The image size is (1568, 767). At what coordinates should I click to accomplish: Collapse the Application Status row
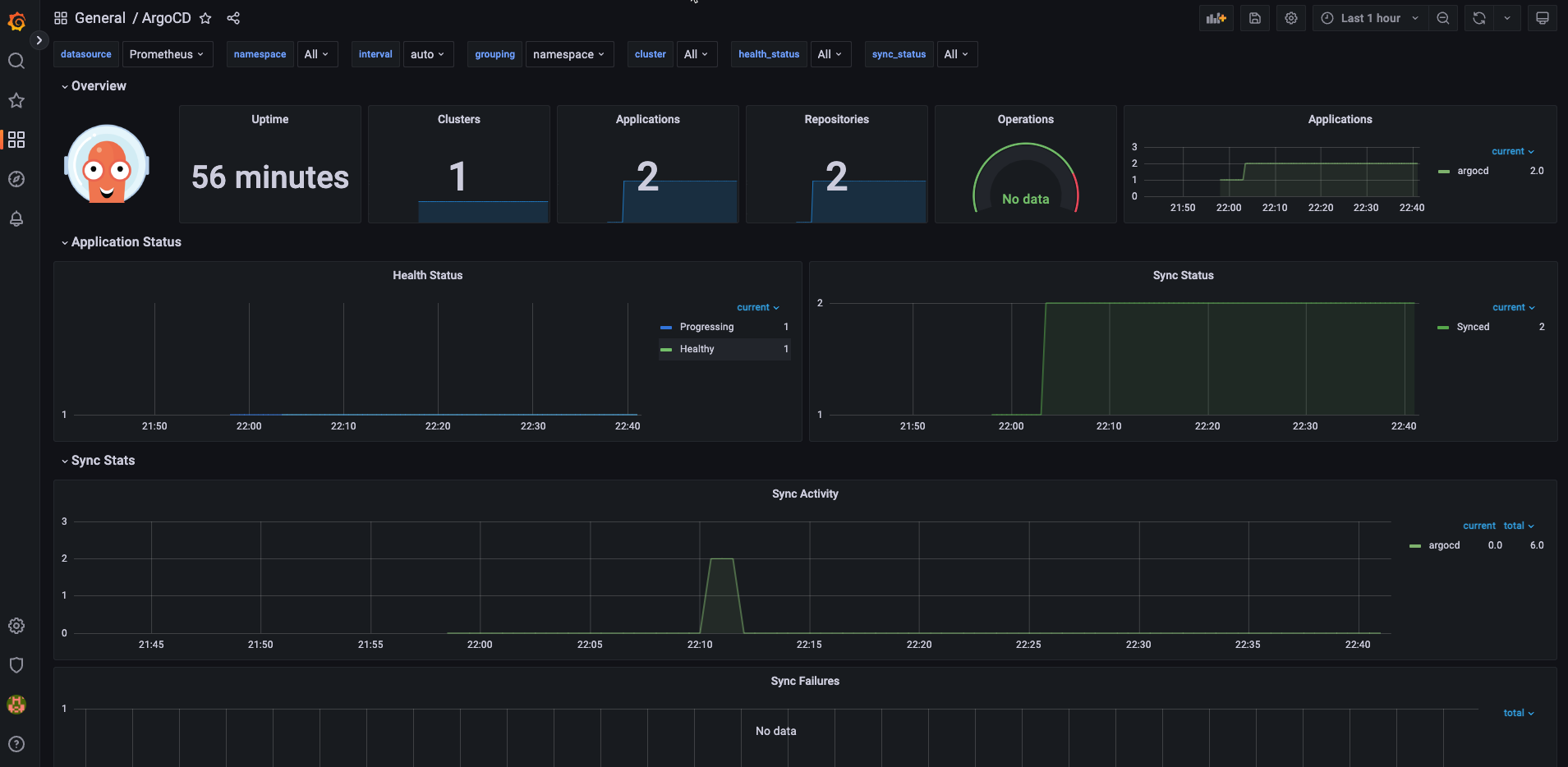pos(121,241)
